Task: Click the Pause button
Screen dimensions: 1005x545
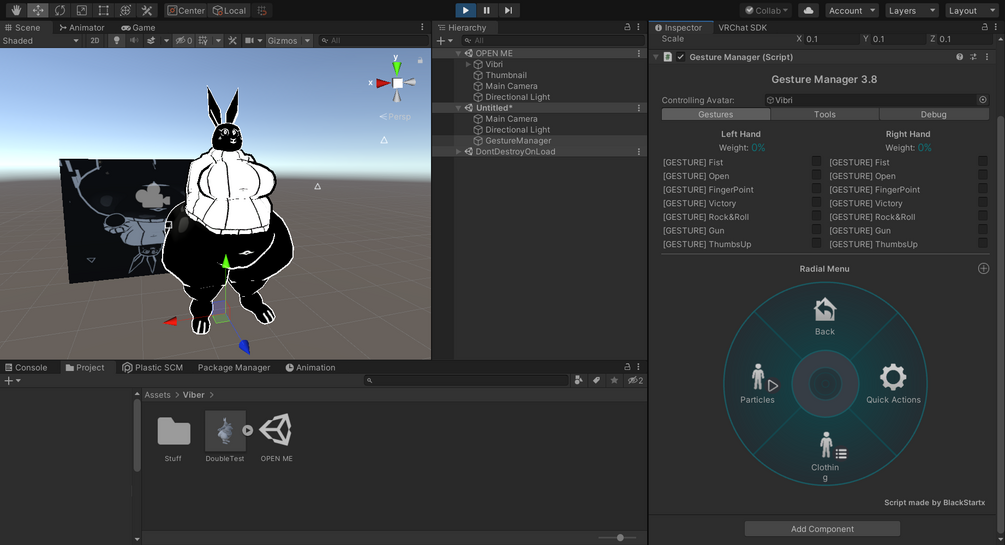Action: pos(486,10)
